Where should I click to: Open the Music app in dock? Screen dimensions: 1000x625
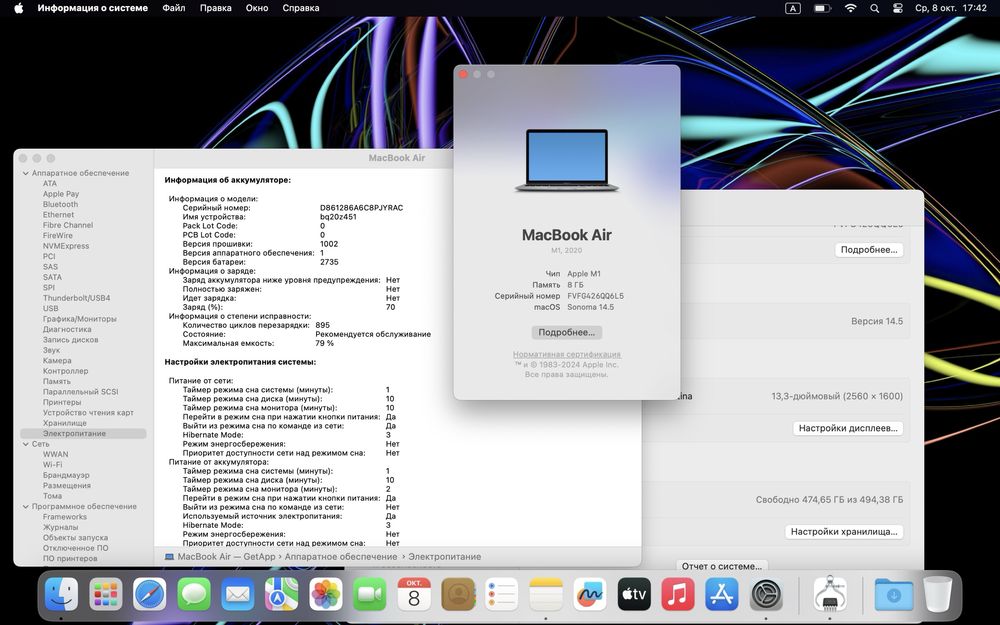(x=678, y=595)
